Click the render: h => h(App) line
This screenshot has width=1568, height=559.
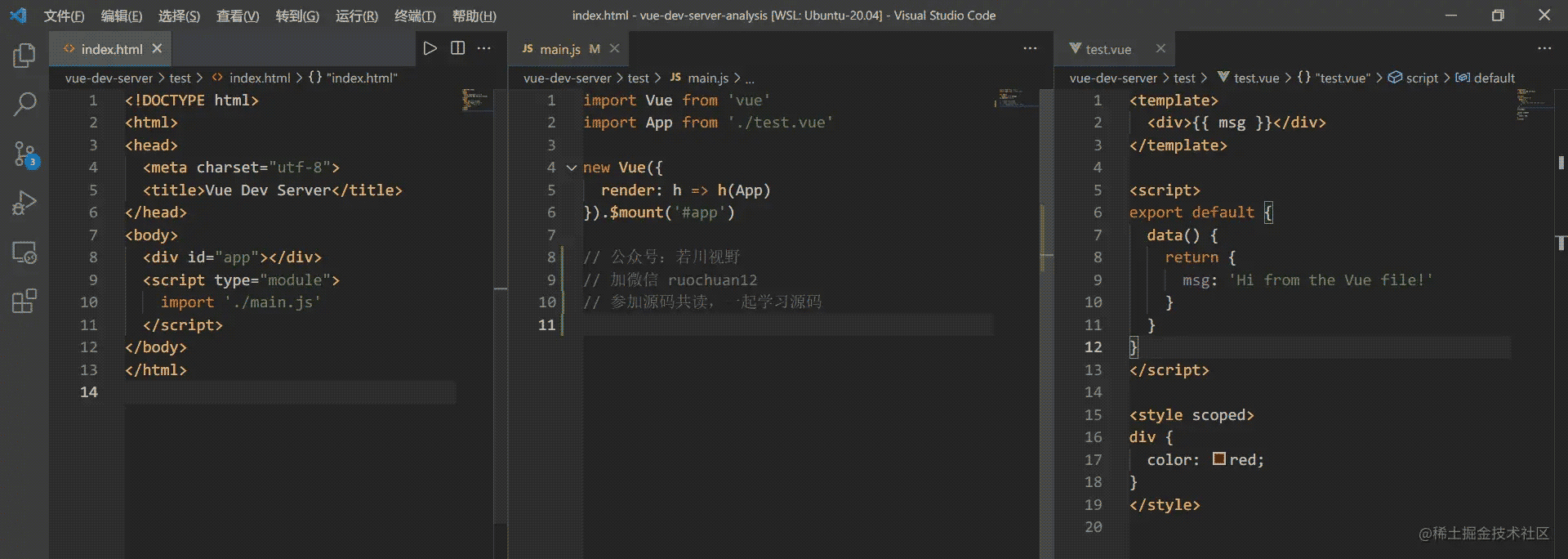click(x=686, y=190)
